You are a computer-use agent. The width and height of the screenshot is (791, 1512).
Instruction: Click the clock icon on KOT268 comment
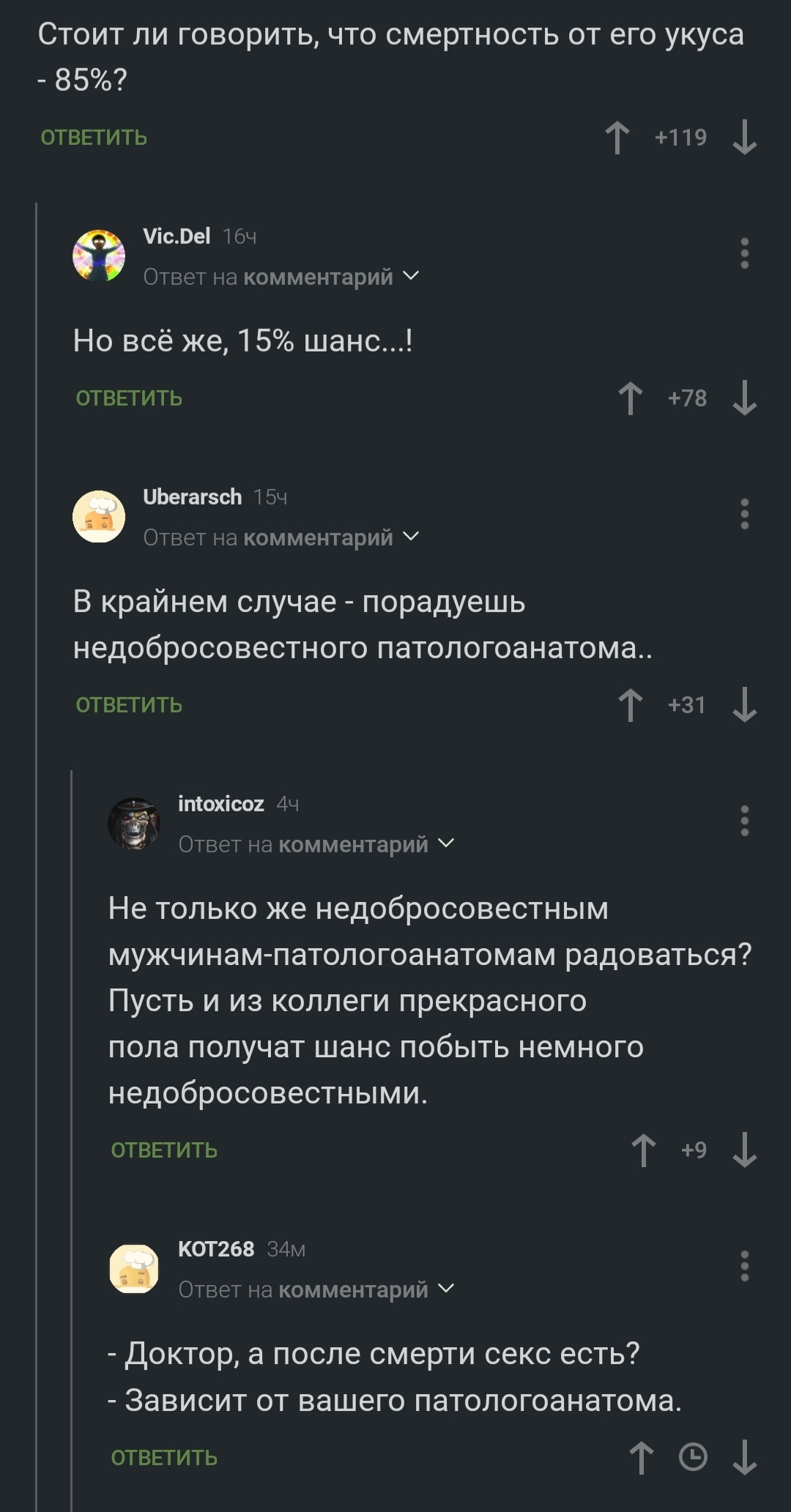point(693,1457)
